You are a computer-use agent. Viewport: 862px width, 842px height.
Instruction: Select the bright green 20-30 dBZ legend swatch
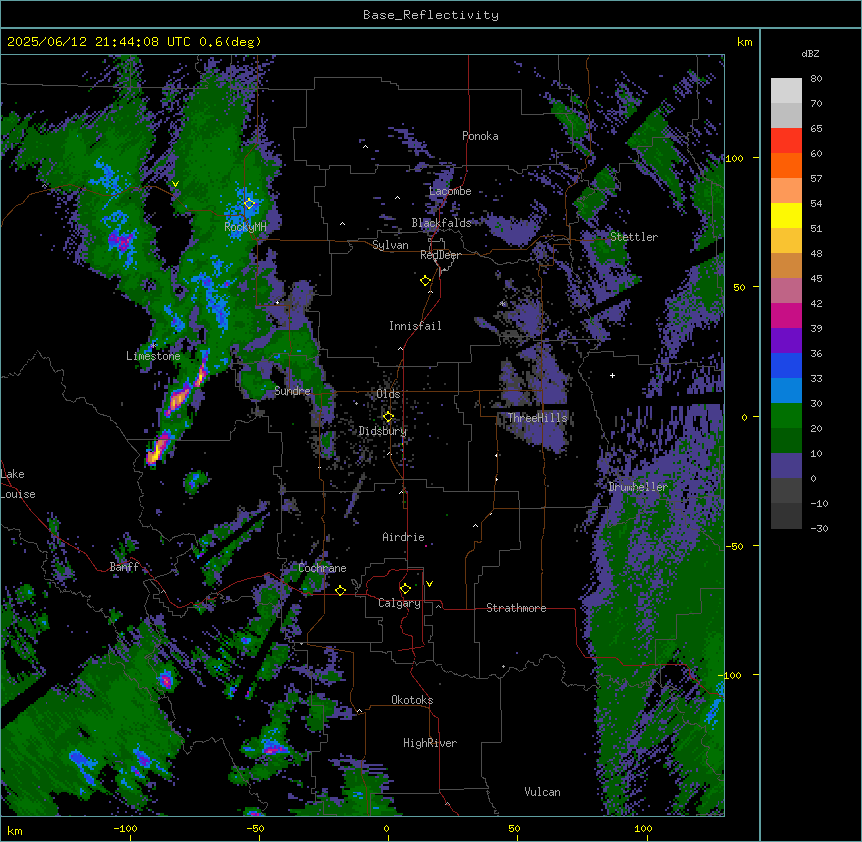point(786,416)
